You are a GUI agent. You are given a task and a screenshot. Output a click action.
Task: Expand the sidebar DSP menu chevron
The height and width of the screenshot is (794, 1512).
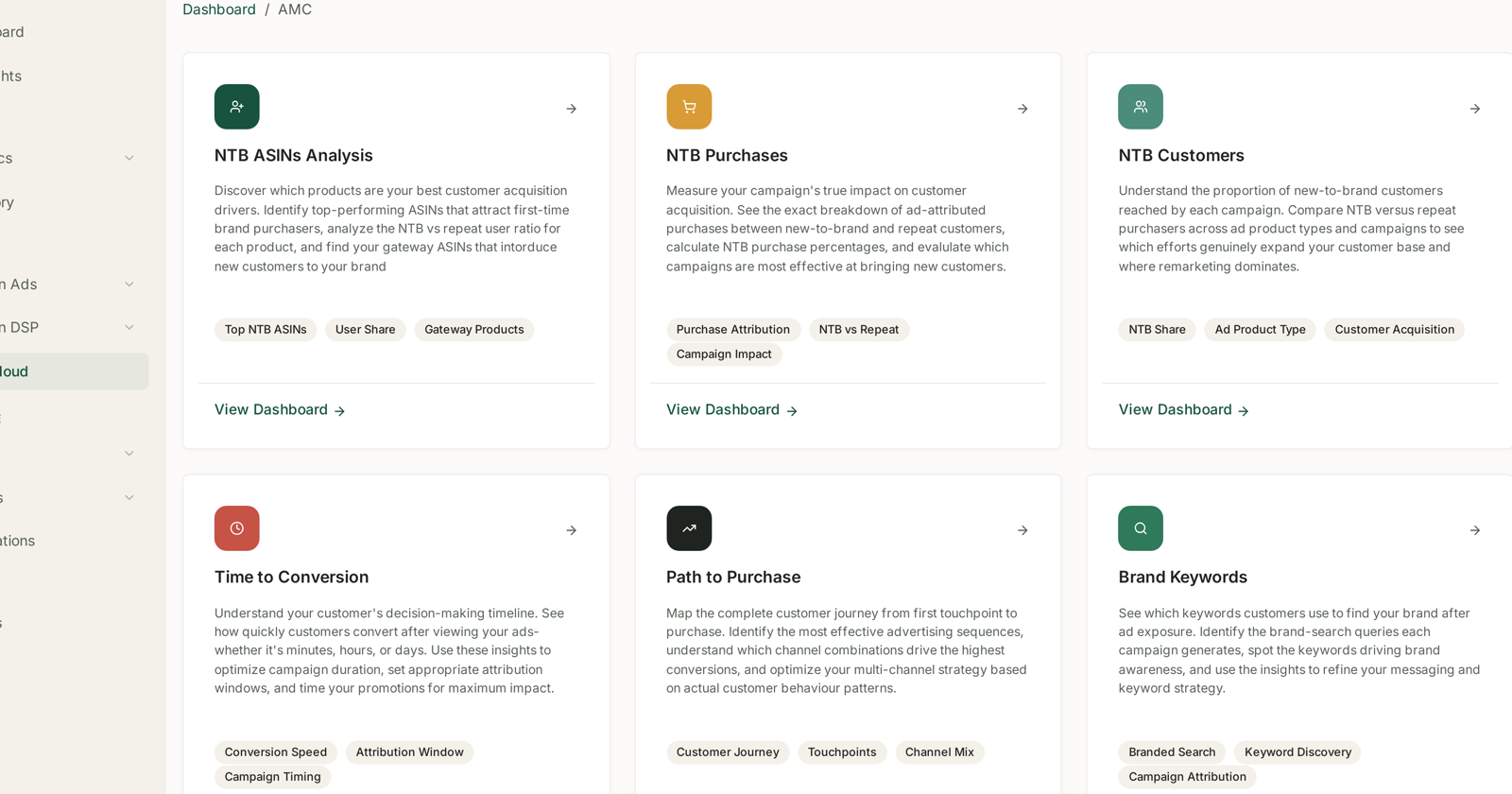click(129, 327)
